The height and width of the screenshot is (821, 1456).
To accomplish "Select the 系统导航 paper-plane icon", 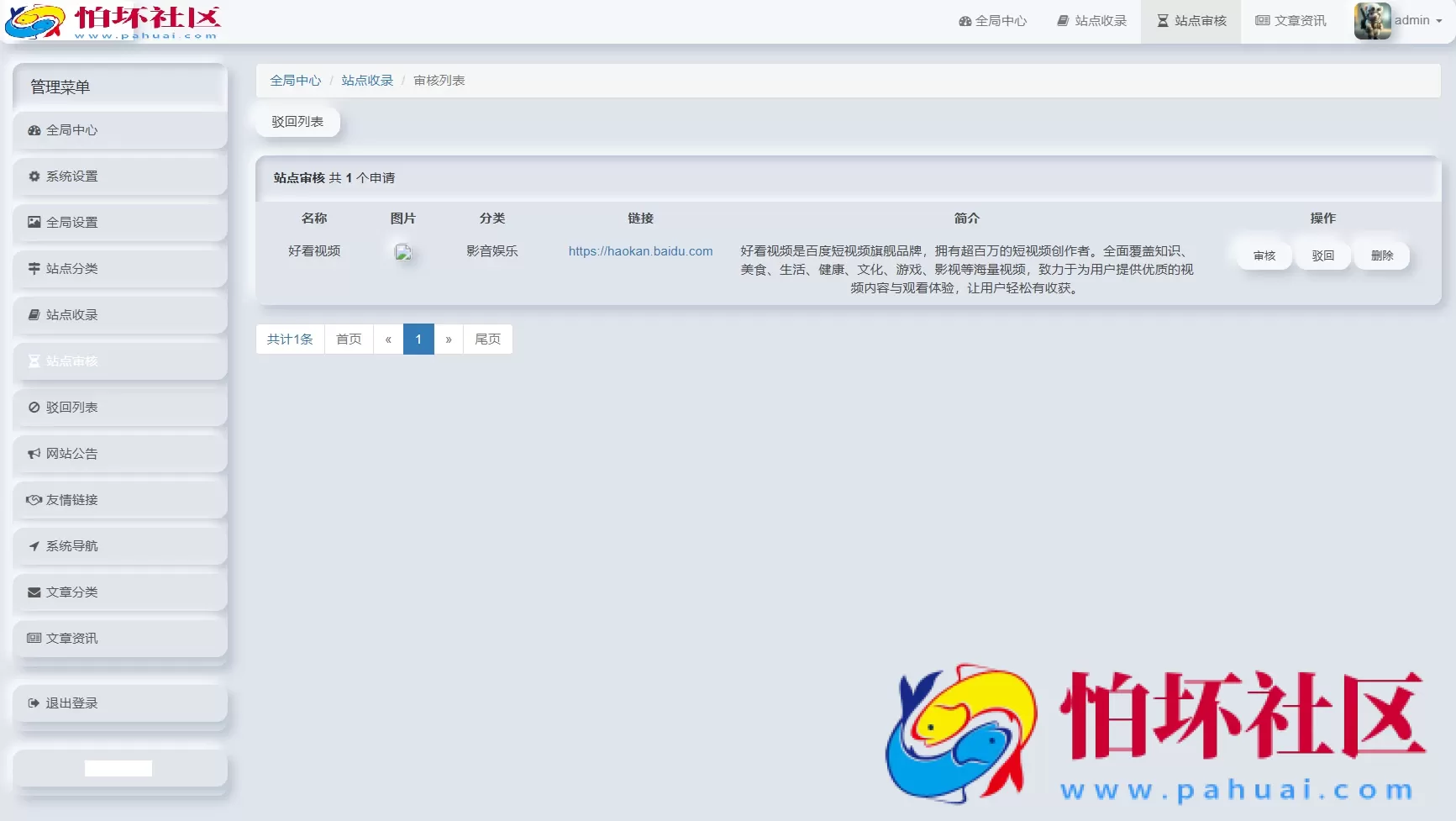I will point(34,545).
